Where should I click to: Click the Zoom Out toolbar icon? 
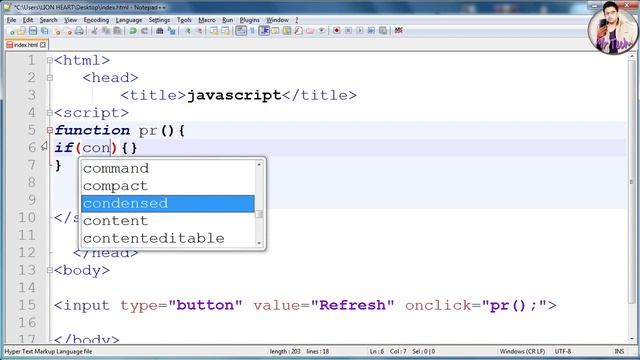click(199, 31)
